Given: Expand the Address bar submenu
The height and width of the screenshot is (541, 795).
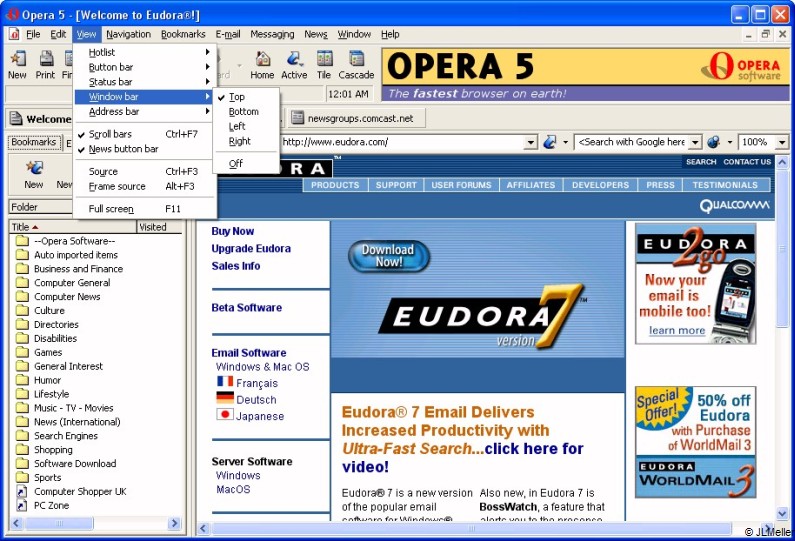Looking at the screenshot, I should point(144,112).
